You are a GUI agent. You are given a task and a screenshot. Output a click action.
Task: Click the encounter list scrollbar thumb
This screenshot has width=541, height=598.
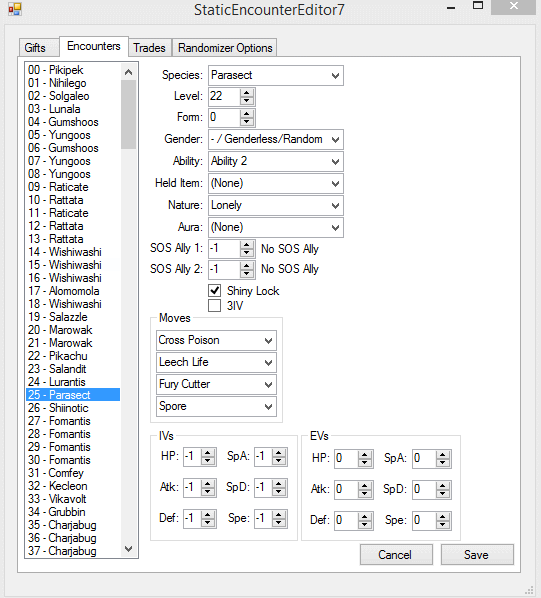click(128, 114)
